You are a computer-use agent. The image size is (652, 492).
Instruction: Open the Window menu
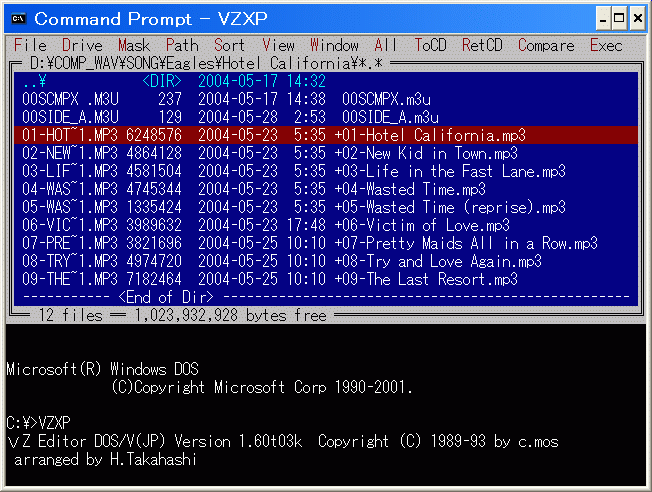pos(334,45)
